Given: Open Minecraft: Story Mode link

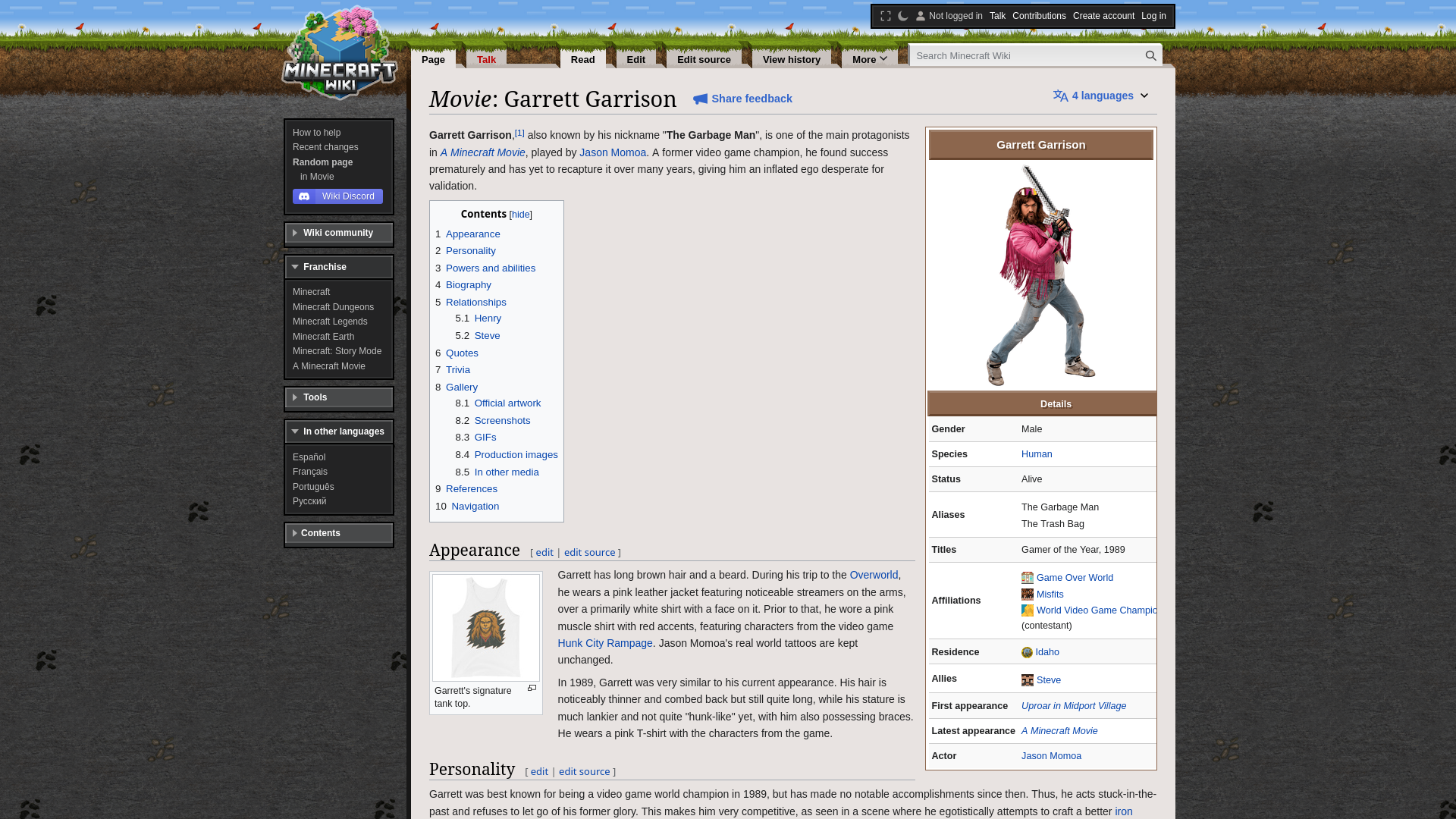Looking at the screenshot, I should [337, 351].
